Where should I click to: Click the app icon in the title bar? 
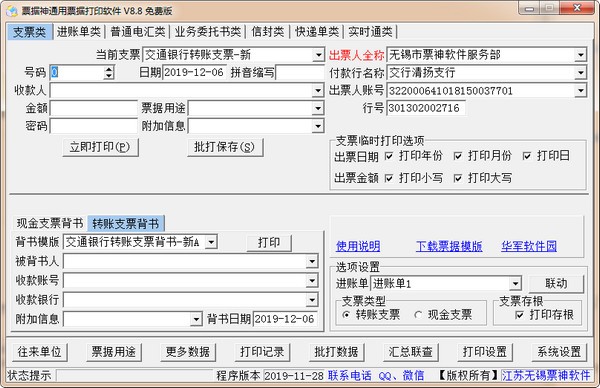pyautogui.click(x=11, y=10)
